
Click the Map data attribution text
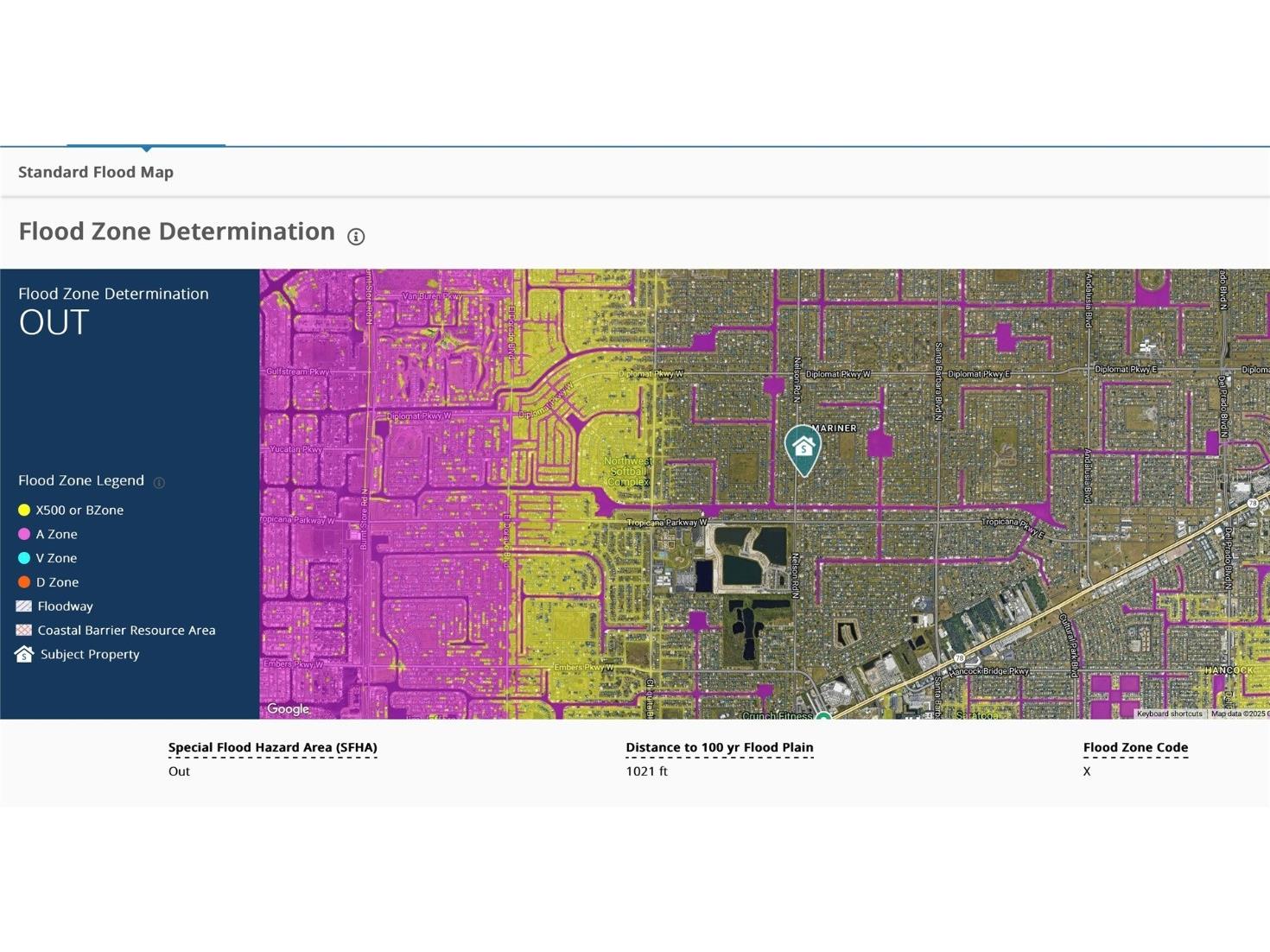(x=1239, y=714)
